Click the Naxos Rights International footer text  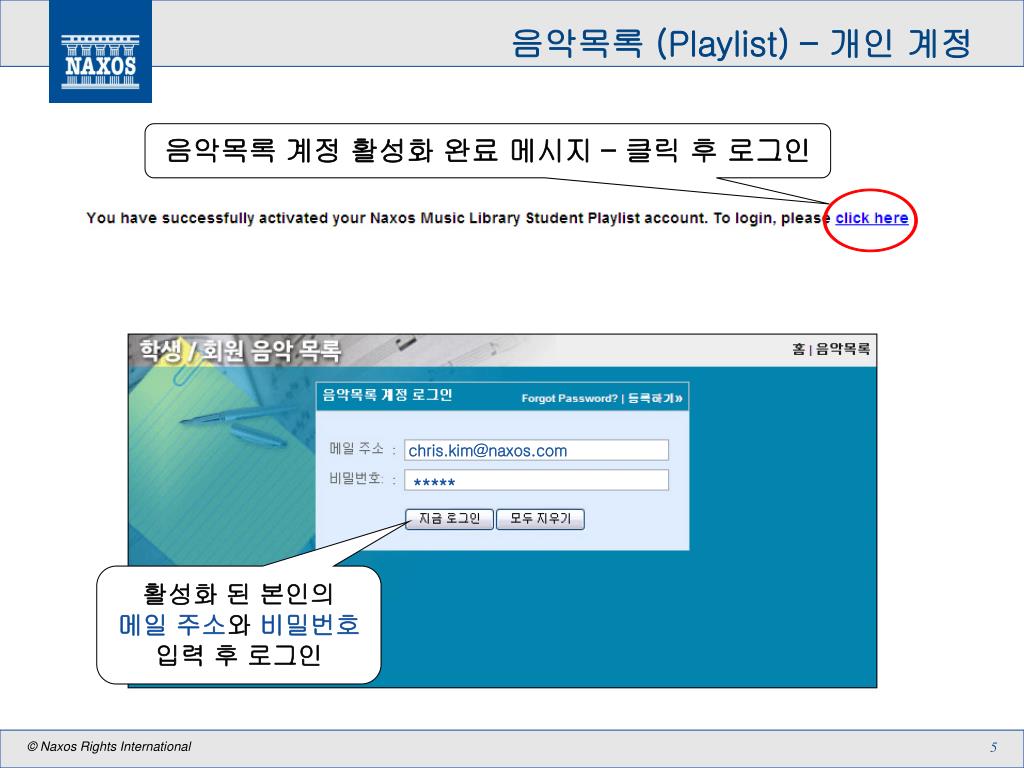point(109,746)
